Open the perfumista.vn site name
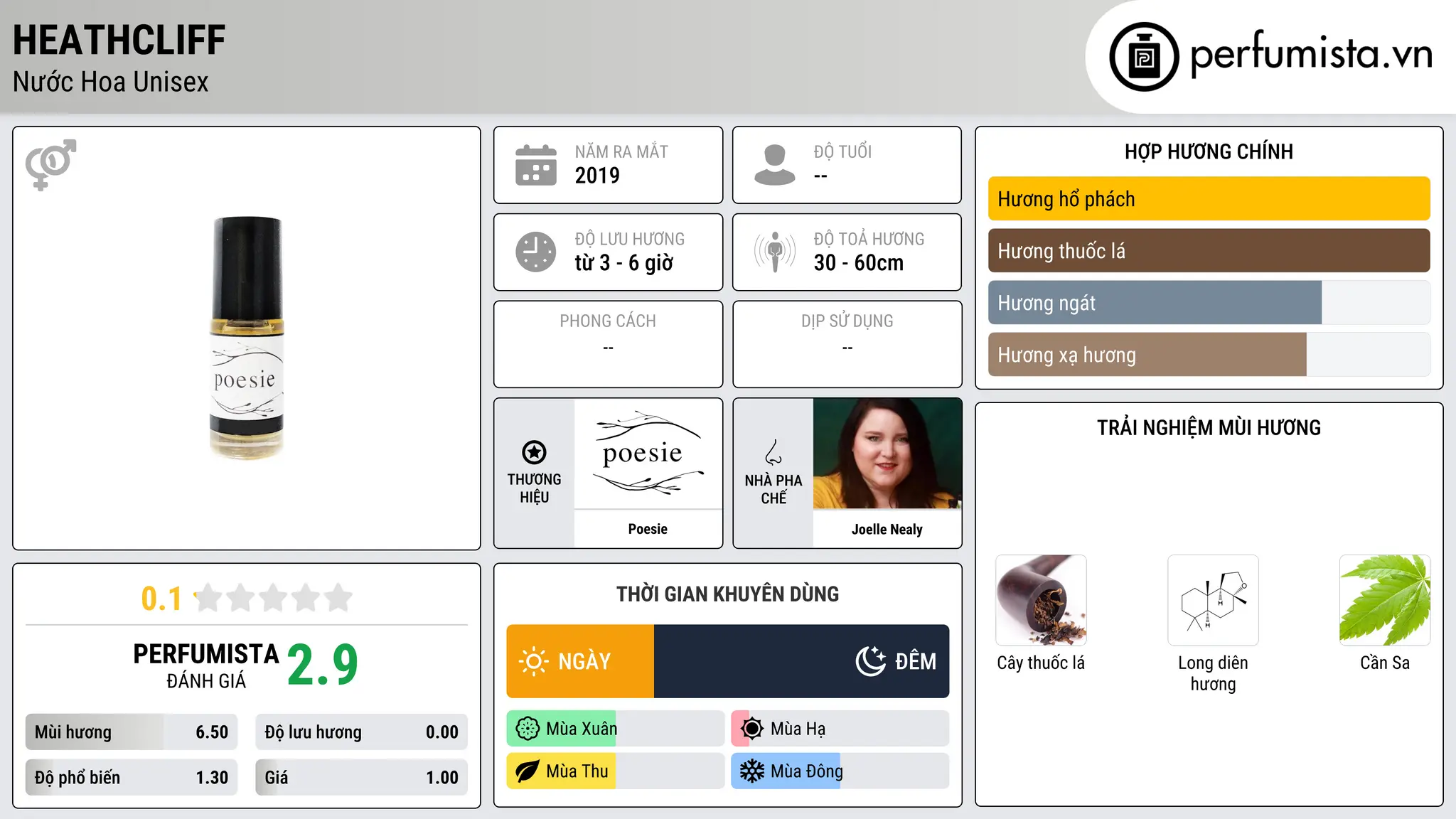 [x=1312, y=55]
